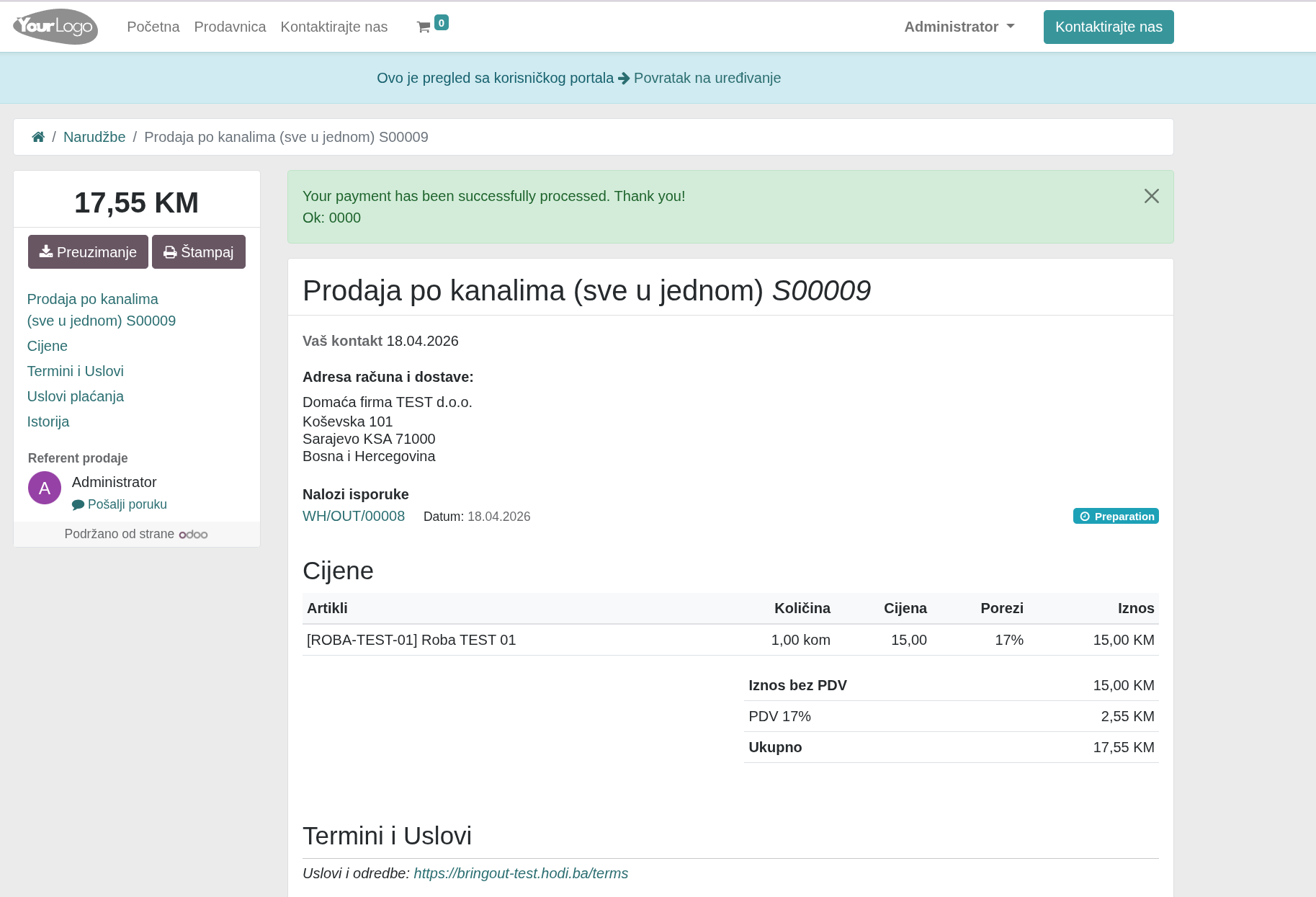Dismiss the payment success alert

pos(1151,196)
